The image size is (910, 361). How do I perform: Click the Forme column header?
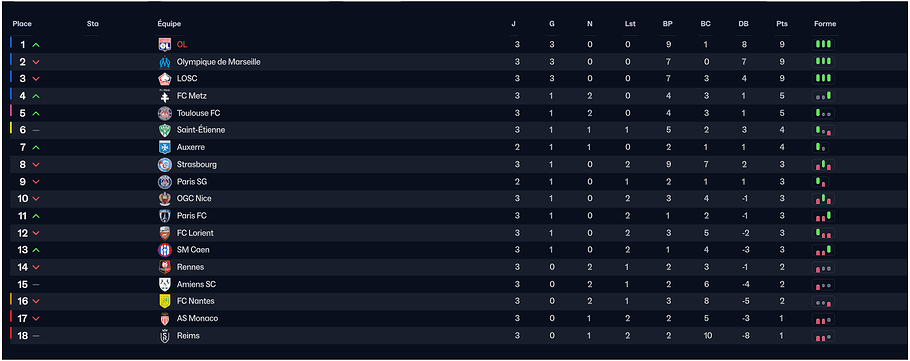(x=825, y=24)
